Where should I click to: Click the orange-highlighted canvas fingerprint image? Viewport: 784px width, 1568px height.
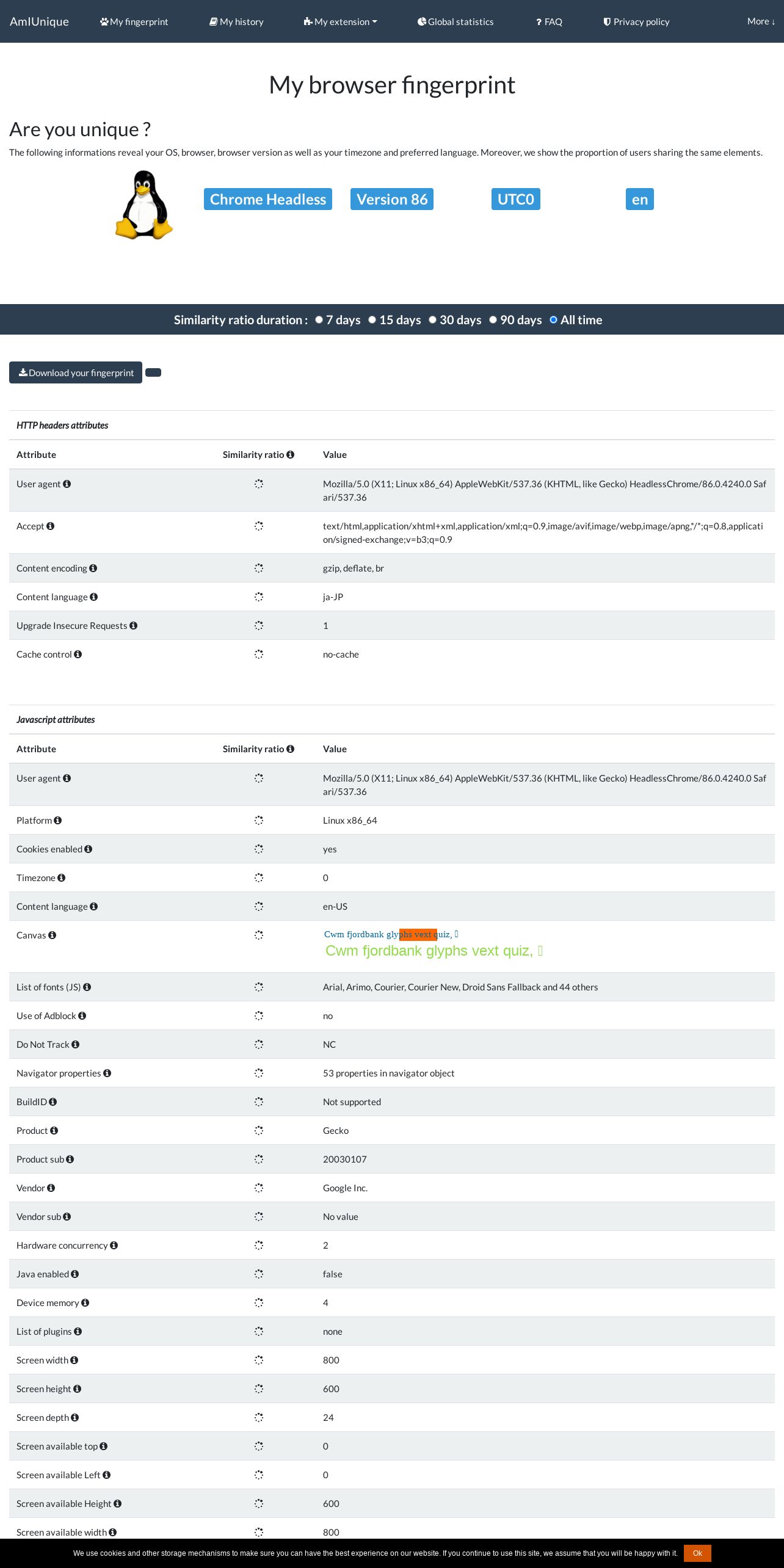click(434, 943)
